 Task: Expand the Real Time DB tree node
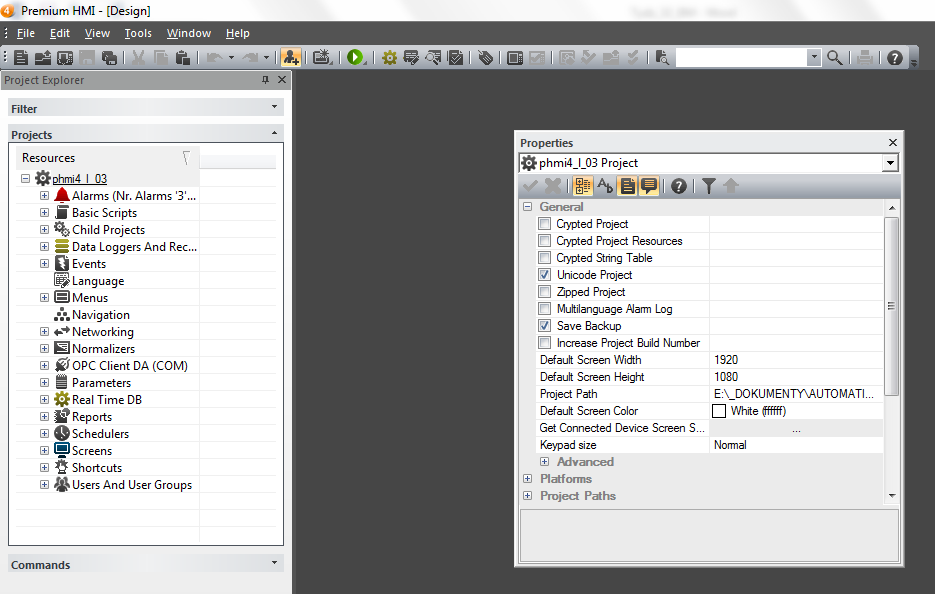[45, 400]
